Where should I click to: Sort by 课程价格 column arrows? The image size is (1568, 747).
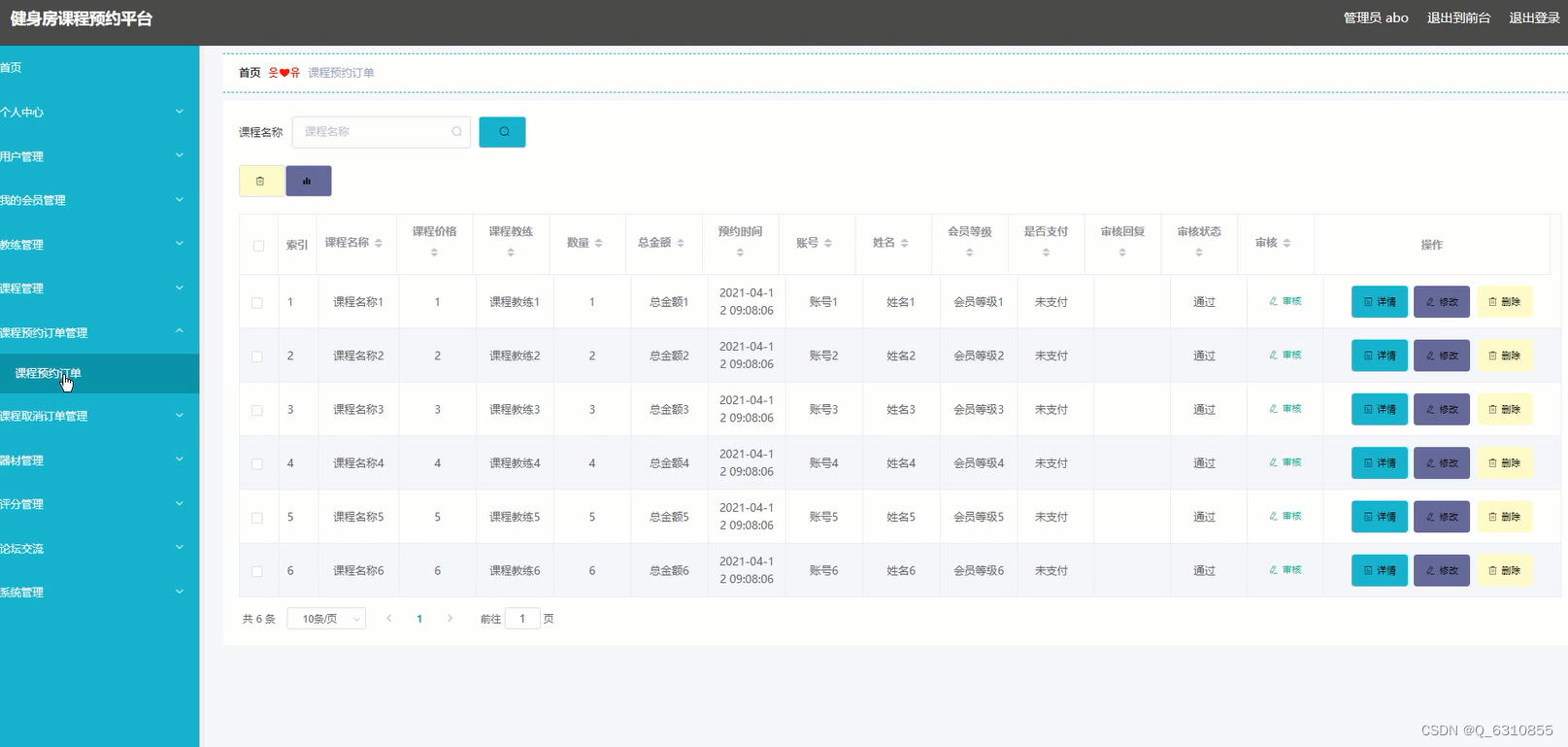(x=434, y=253)
